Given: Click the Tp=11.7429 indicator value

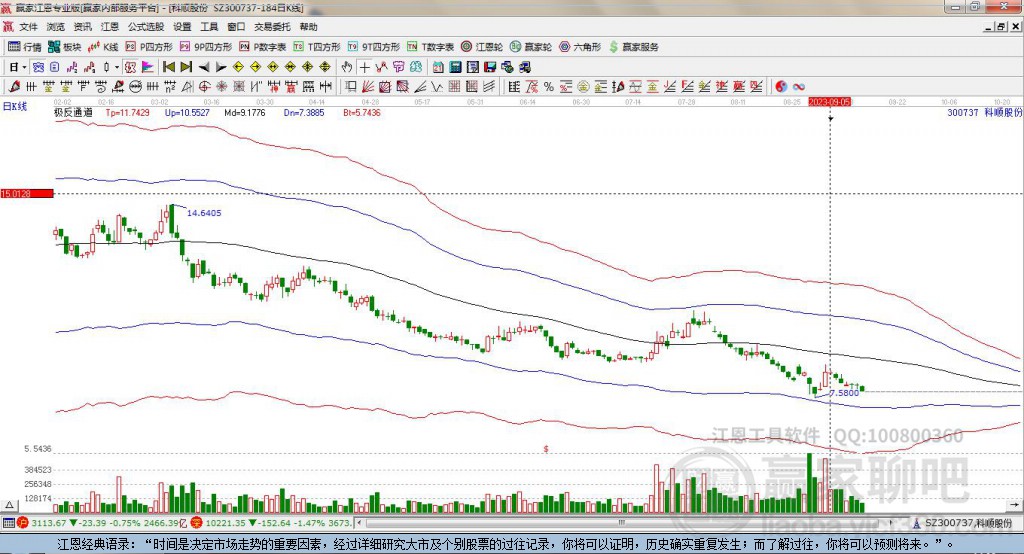Looking at the screenshot, I should pos(127,112).
